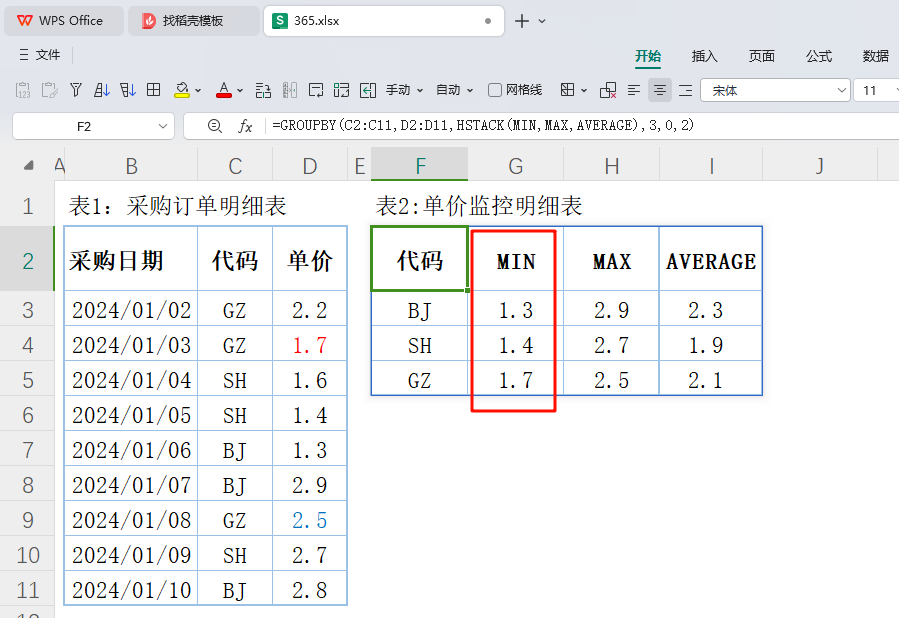899x618 pixels.
Task: Open the fill color dropdown arrow
Action: [198, 91]
